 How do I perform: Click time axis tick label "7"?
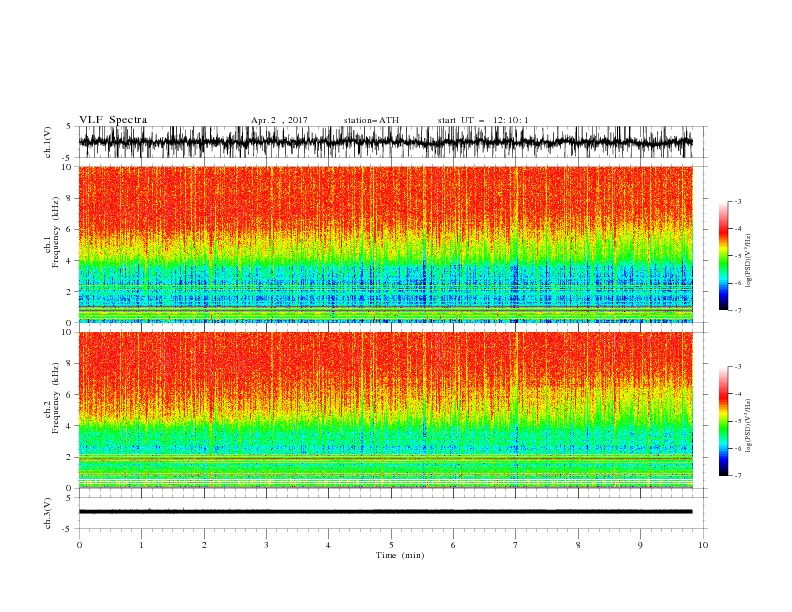516,545
